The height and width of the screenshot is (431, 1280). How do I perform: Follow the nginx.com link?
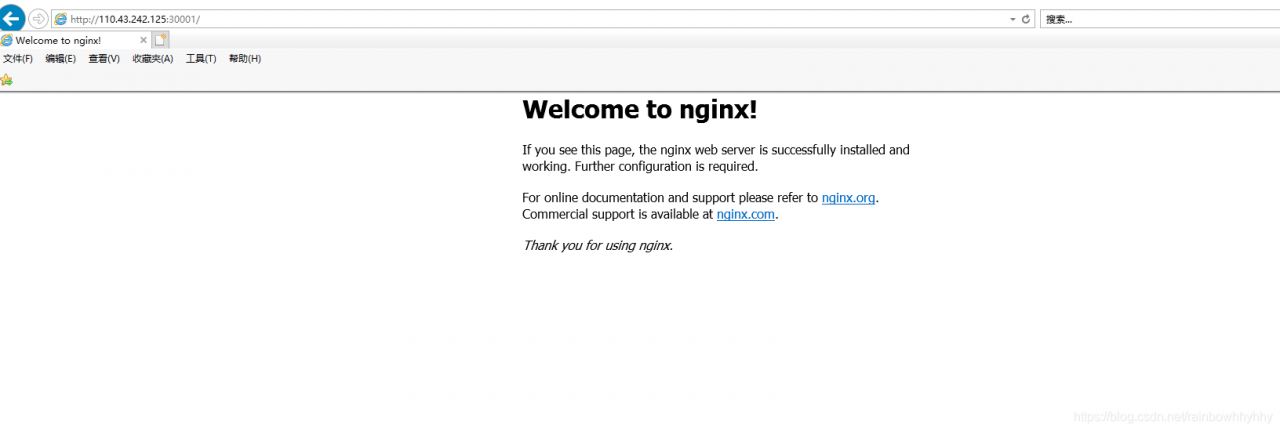tap(746, 214)
